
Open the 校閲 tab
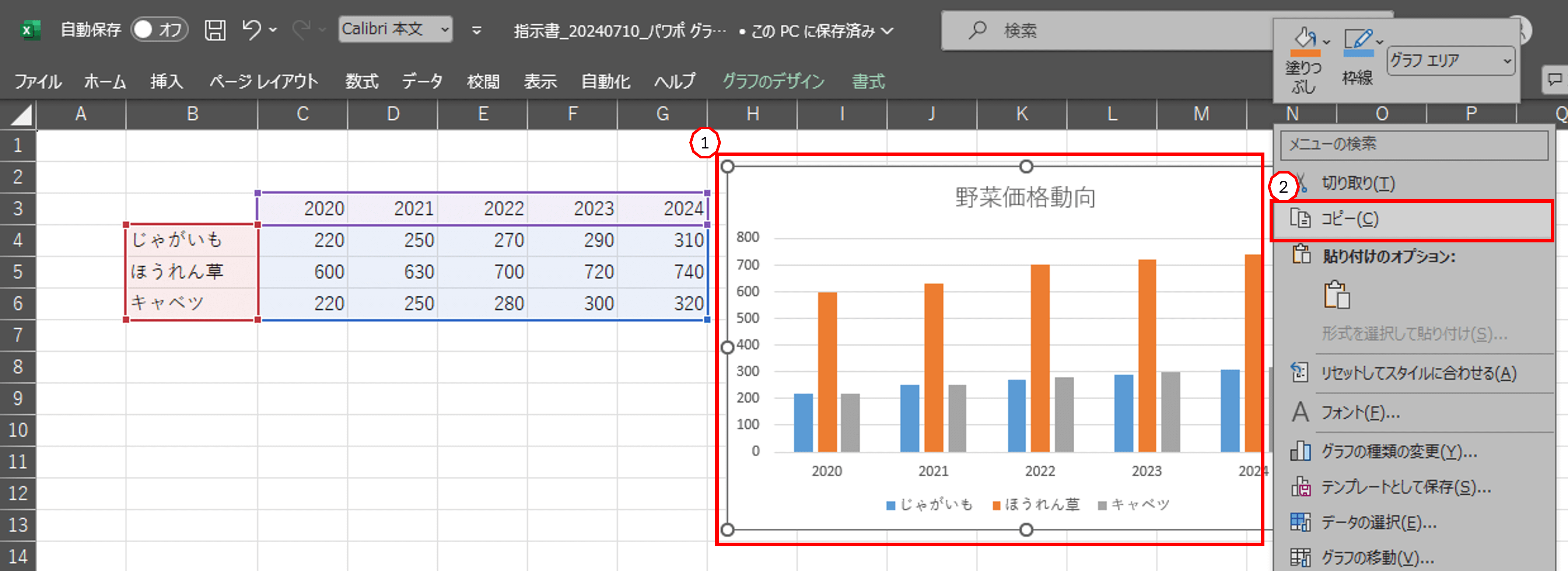point(483,81)
